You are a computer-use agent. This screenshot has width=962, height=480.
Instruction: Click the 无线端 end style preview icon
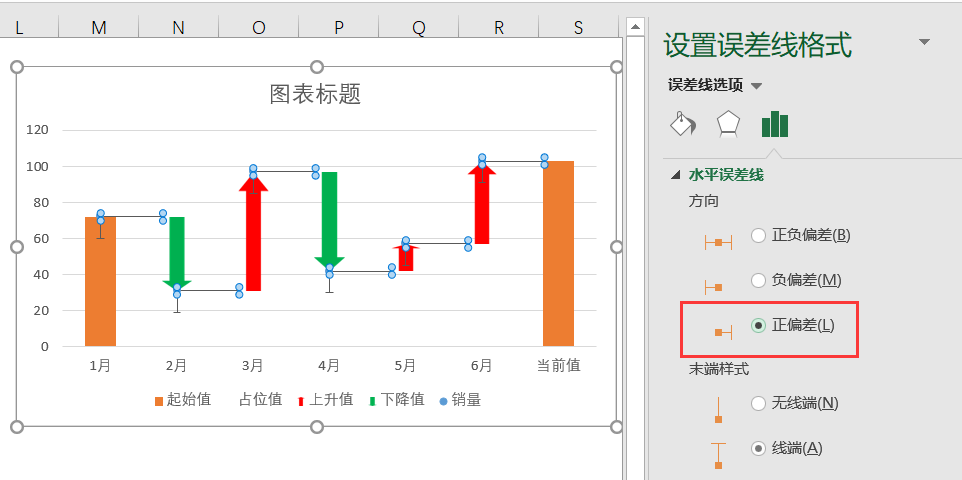(x=718, y=410)
